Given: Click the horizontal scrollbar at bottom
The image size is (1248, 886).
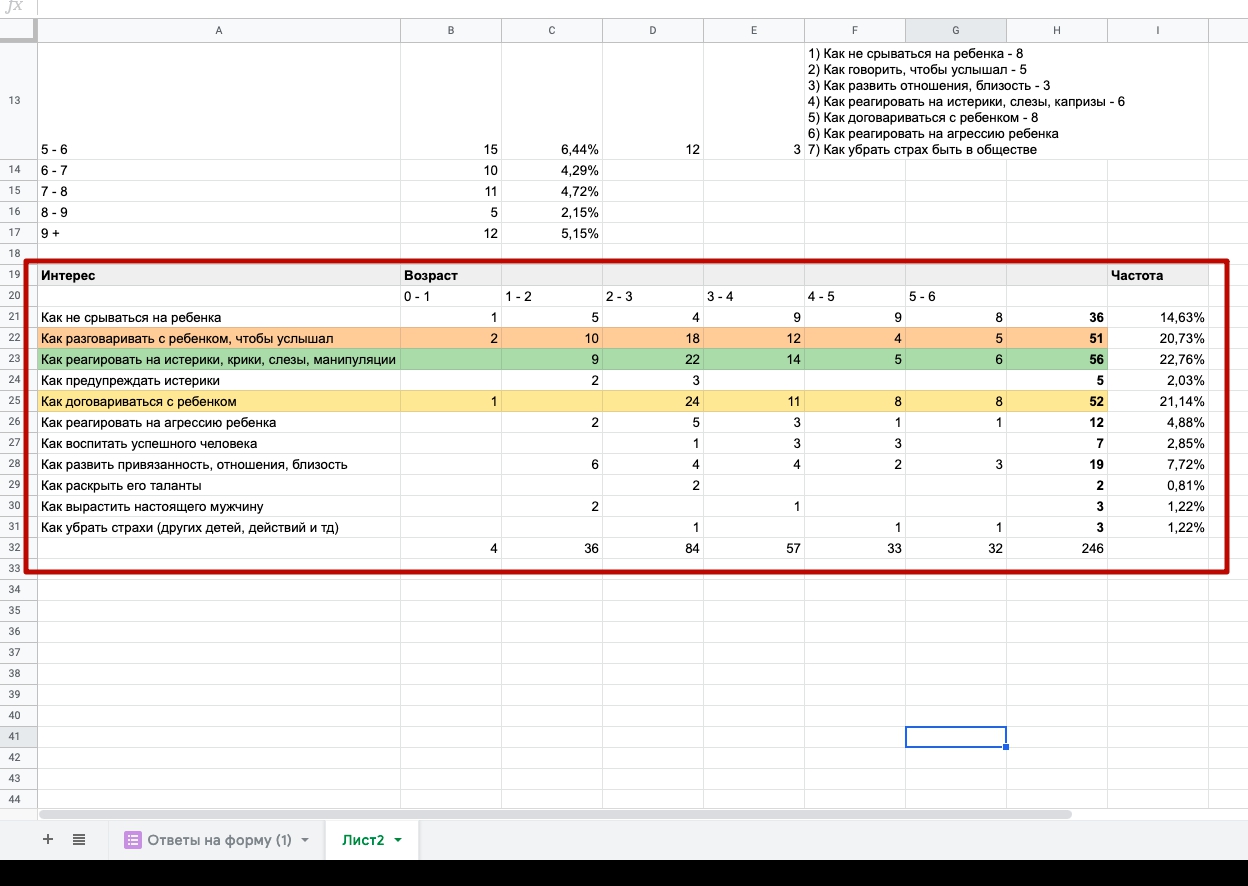Looking at the screenshot, I should coord(555,815).
